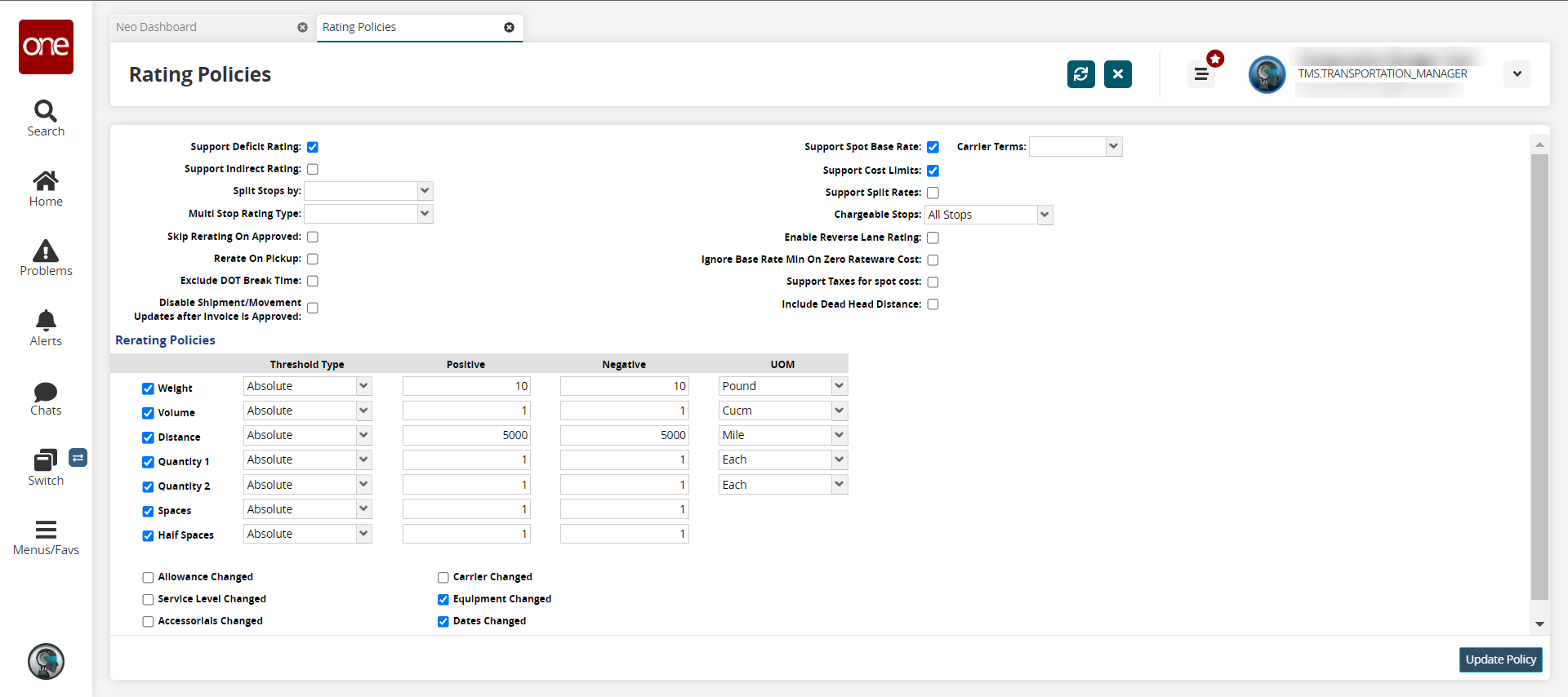This screenshot has height=697, width=1568.
Task: Open Distance Threshold Type dropdown
Action: (363, 435)
